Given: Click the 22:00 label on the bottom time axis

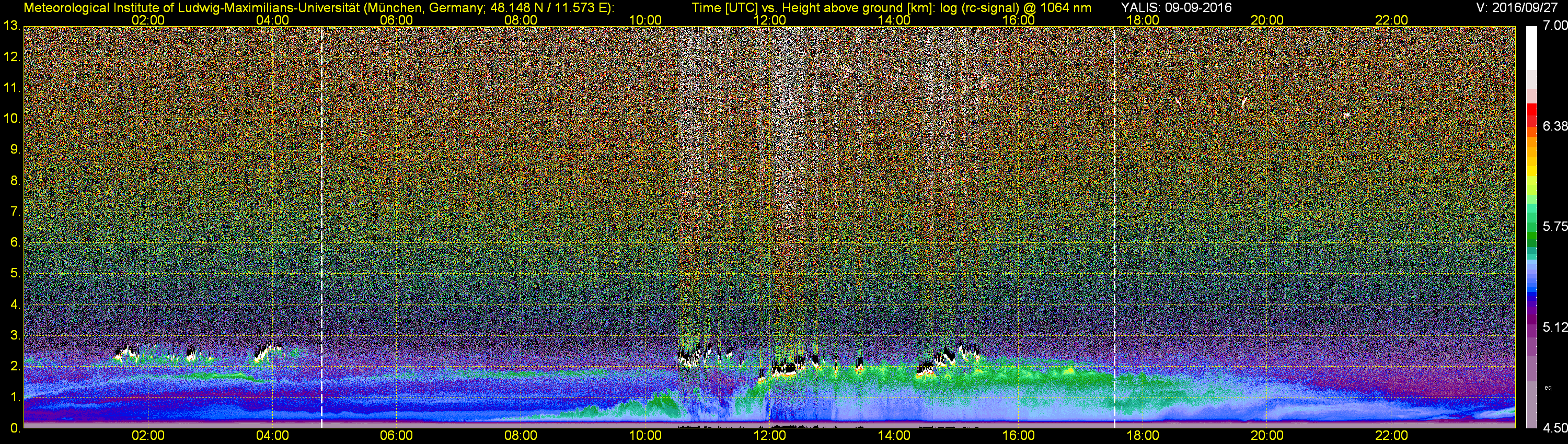Looking at the screenshot, I should tap(1391, 436).
